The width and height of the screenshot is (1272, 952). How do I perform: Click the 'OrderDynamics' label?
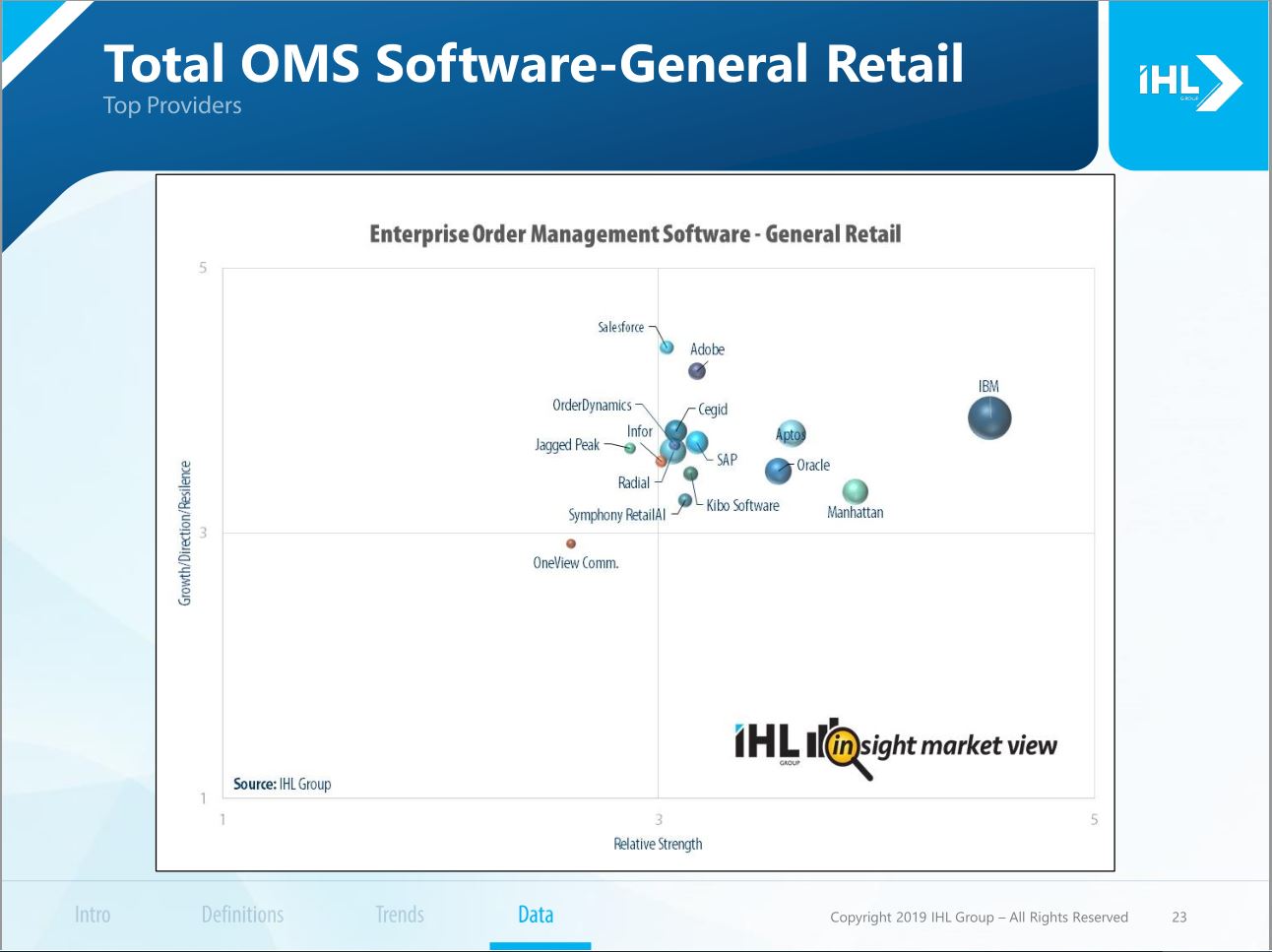coord(592,406)
